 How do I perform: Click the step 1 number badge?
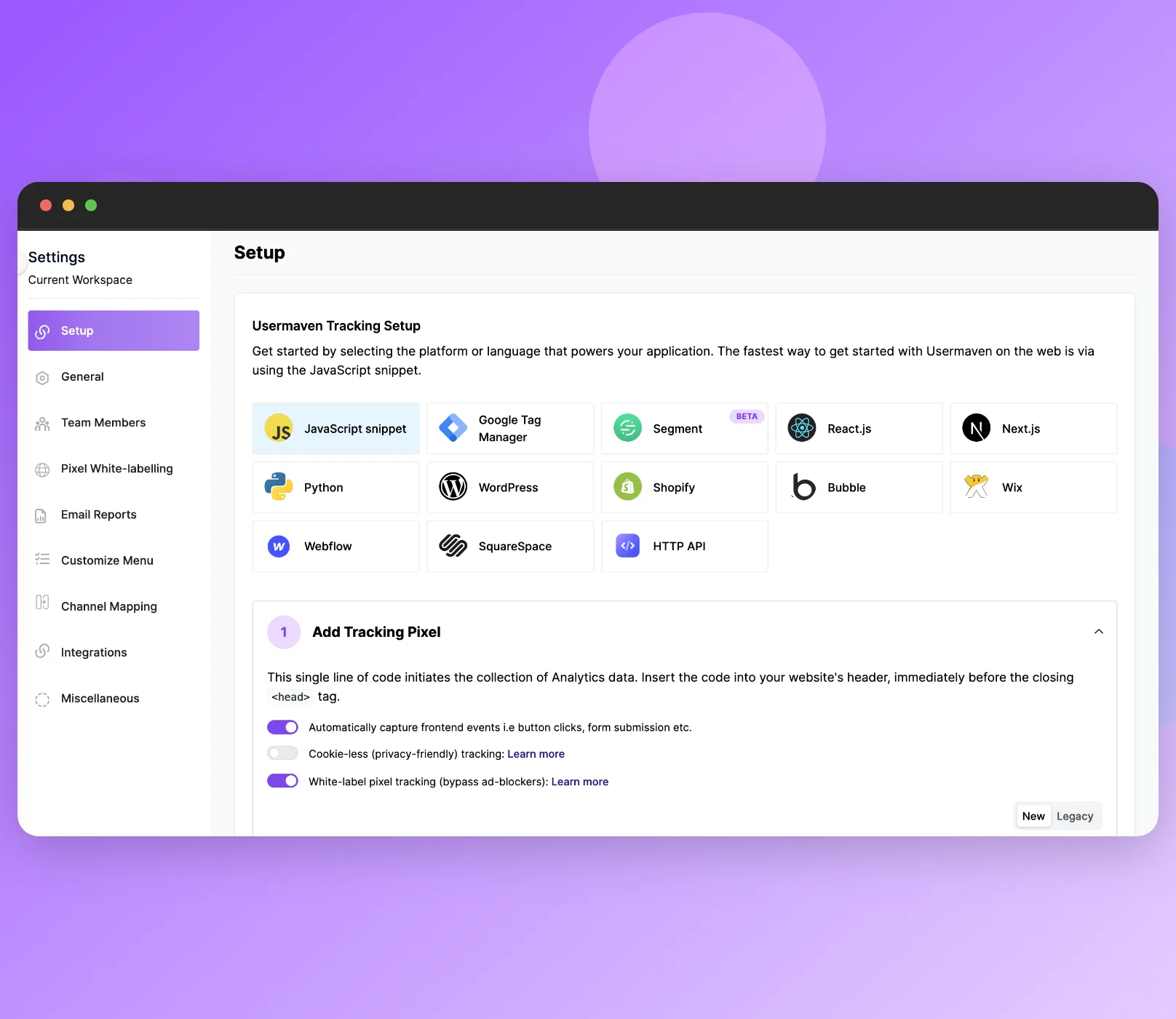[x=284, y=632]
